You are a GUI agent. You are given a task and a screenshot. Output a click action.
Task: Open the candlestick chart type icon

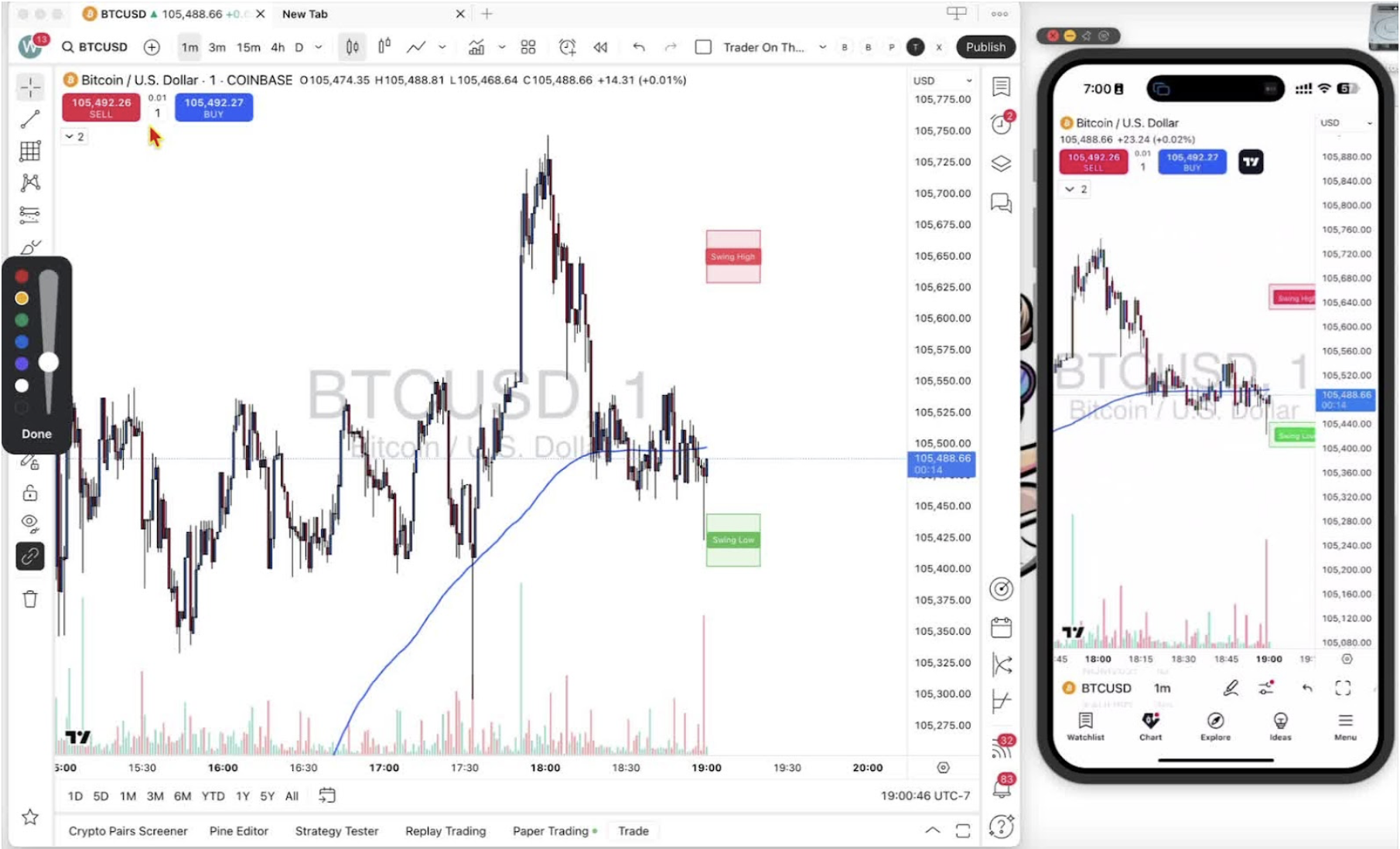click(x=352, y=47)
